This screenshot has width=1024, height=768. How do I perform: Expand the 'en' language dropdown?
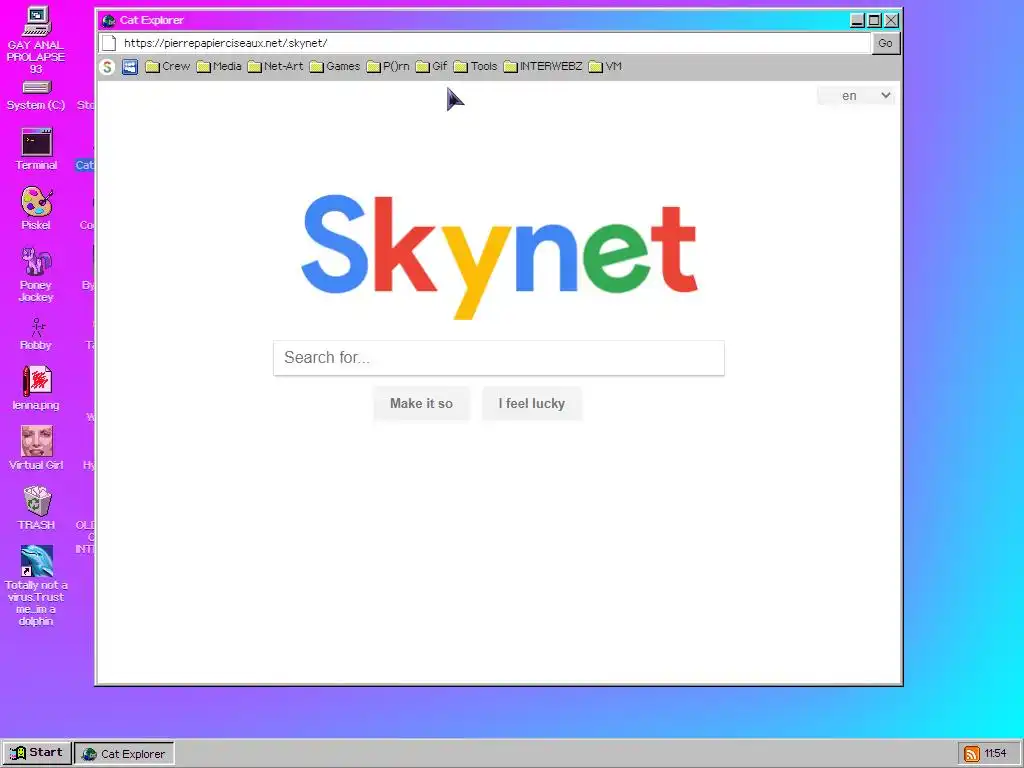(856, 96)
